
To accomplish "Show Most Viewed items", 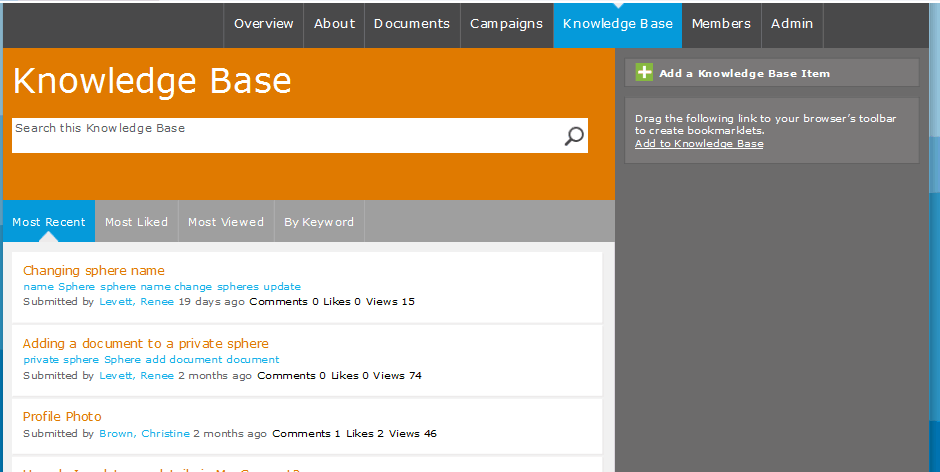I will [226, 221].
